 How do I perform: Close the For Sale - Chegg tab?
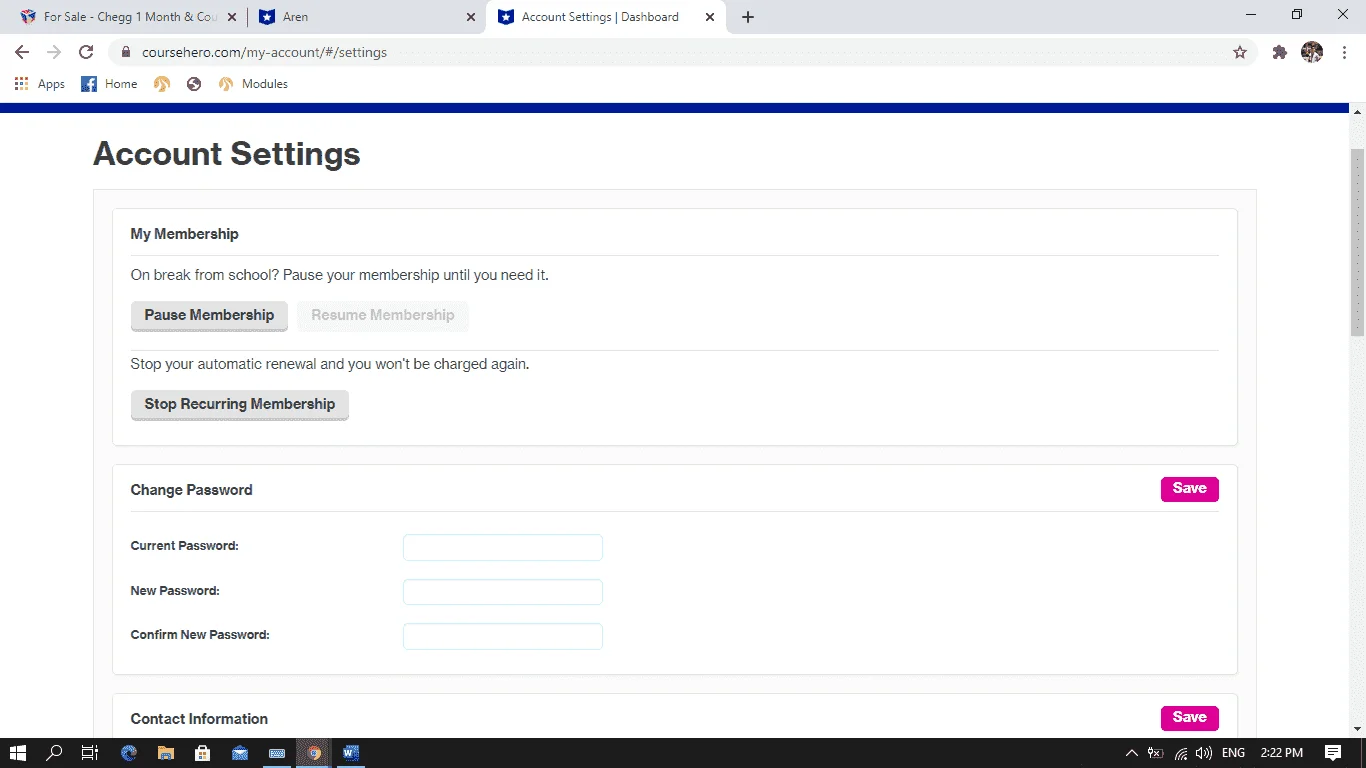[x=233, y=17]
